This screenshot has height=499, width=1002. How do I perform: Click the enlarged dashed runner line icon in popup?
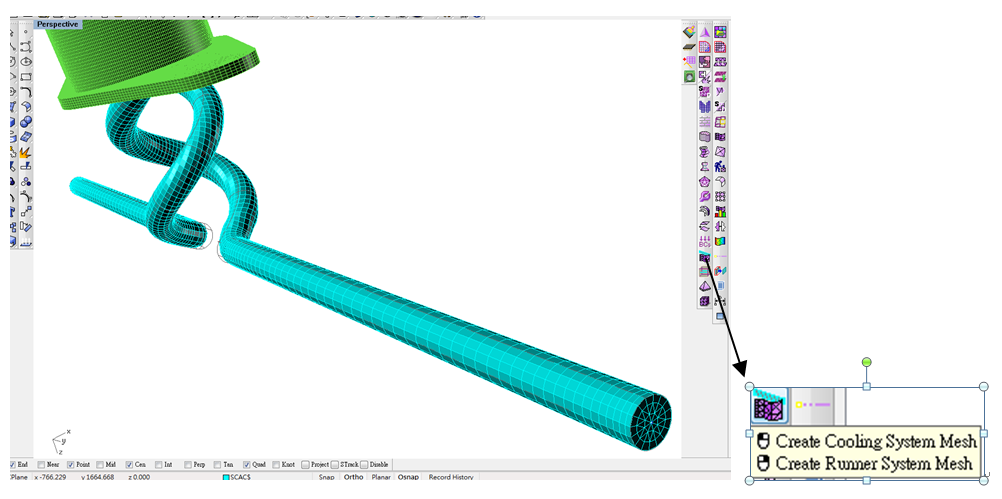[813, 405]
